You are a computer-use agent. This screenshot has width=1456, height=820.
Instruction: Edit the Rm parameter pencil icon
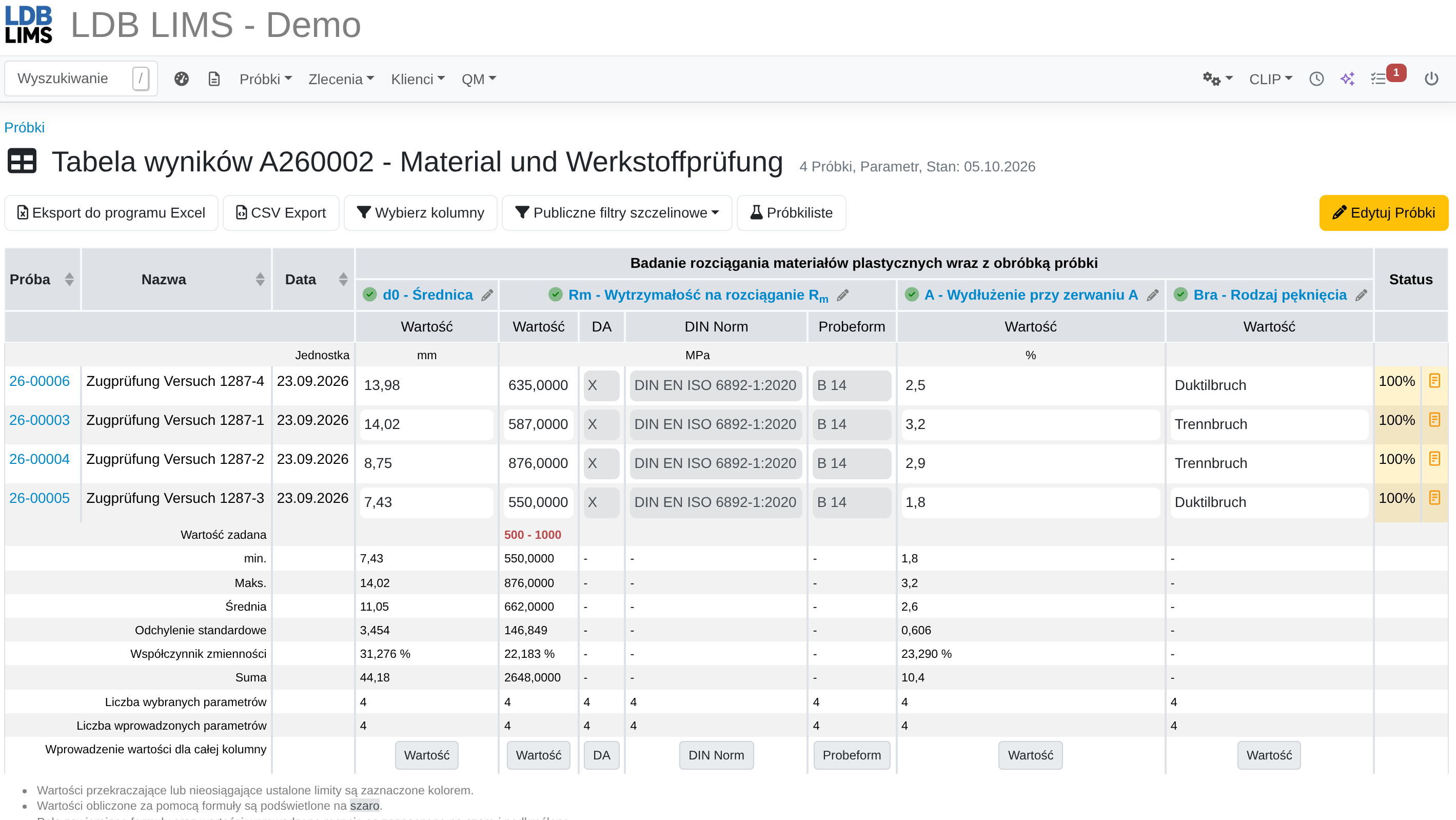(x=843, y=295)
